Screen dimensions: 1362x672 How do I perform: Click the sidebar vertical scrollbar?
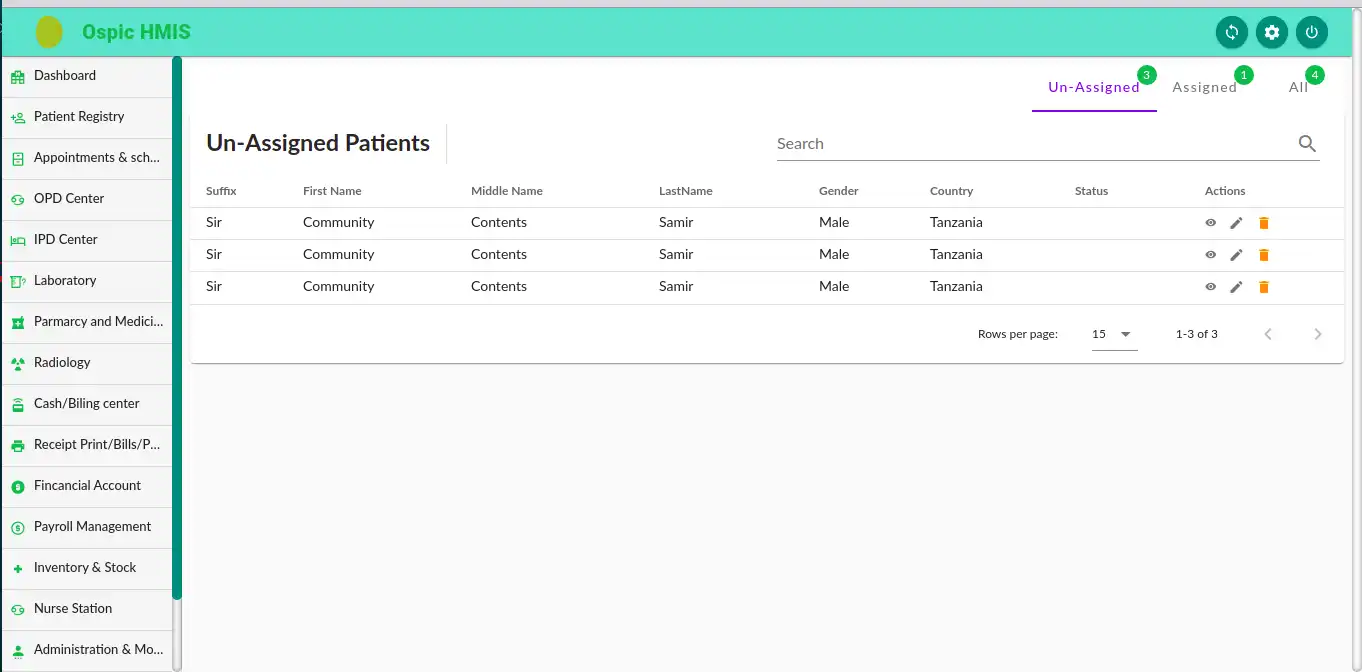(x=177, y=330)
